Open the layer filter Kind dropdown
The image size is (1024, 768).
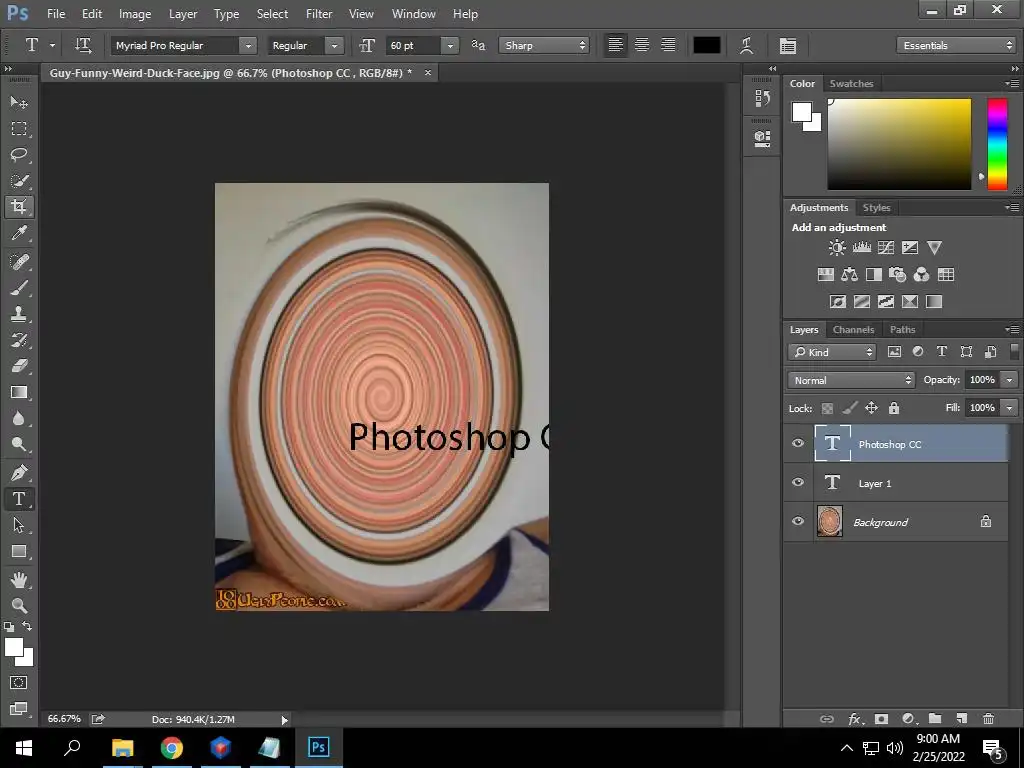click(x=832, y=352)
